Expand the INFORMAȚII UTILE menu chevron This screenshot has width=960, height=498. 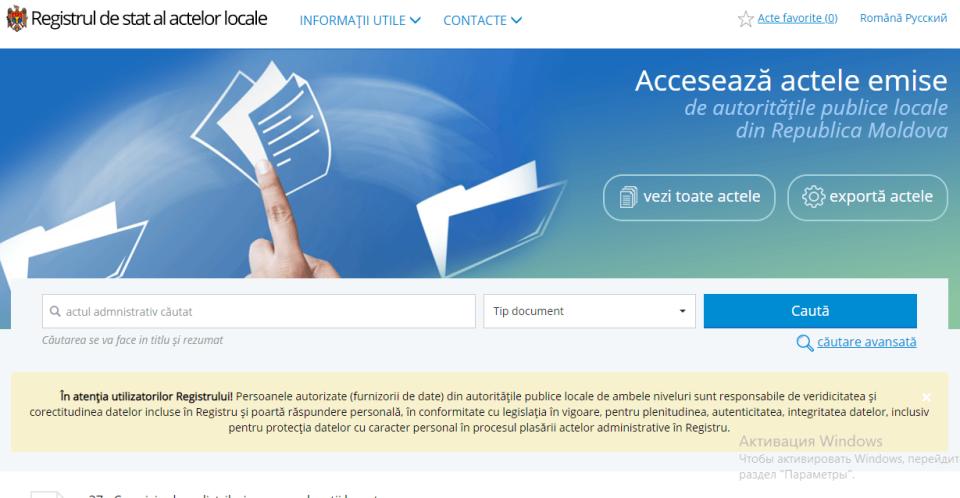[x=415, y=20]
